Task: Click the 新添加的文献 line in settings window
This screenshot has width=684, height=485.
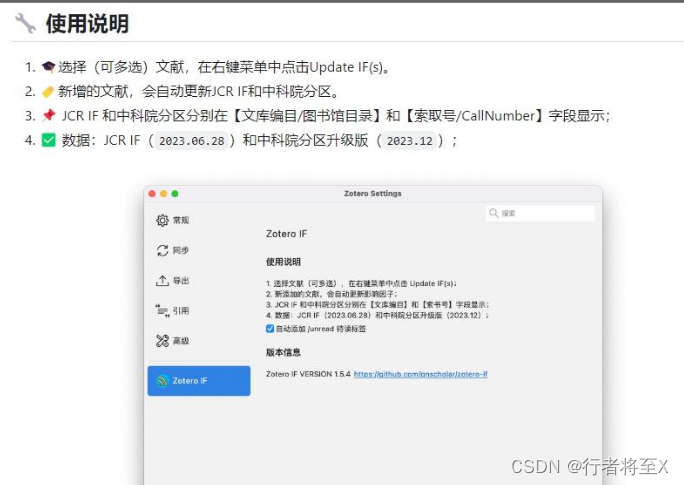Action: [x=332, y=294]
